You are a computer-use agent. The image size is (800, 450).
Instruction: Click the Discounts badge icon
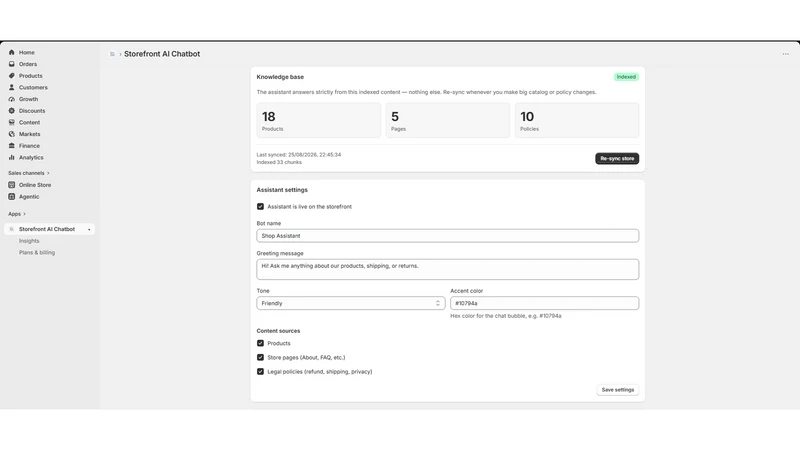coord(12,111)
